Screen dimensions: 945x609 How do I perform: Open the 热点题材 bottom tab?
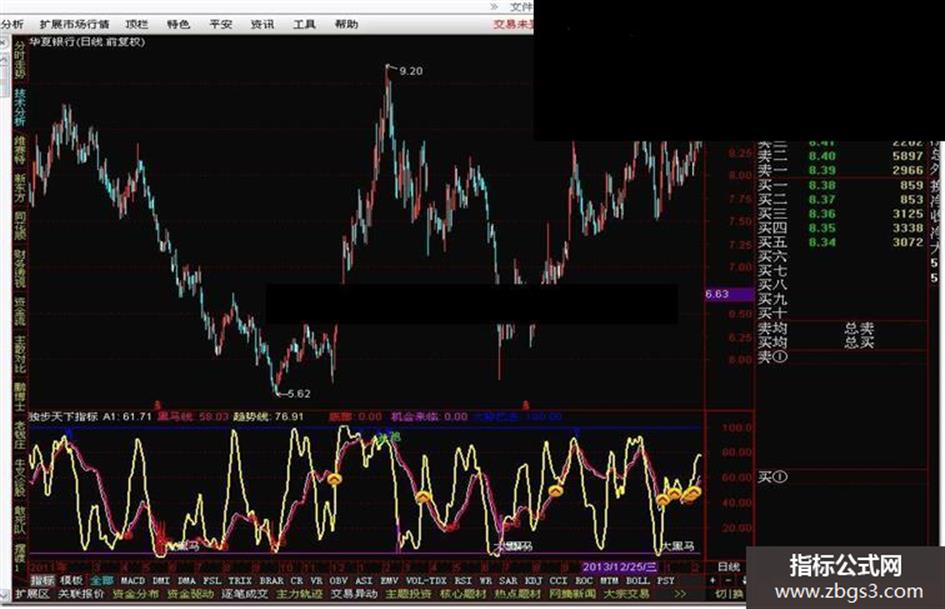click(x=518, y=594)
